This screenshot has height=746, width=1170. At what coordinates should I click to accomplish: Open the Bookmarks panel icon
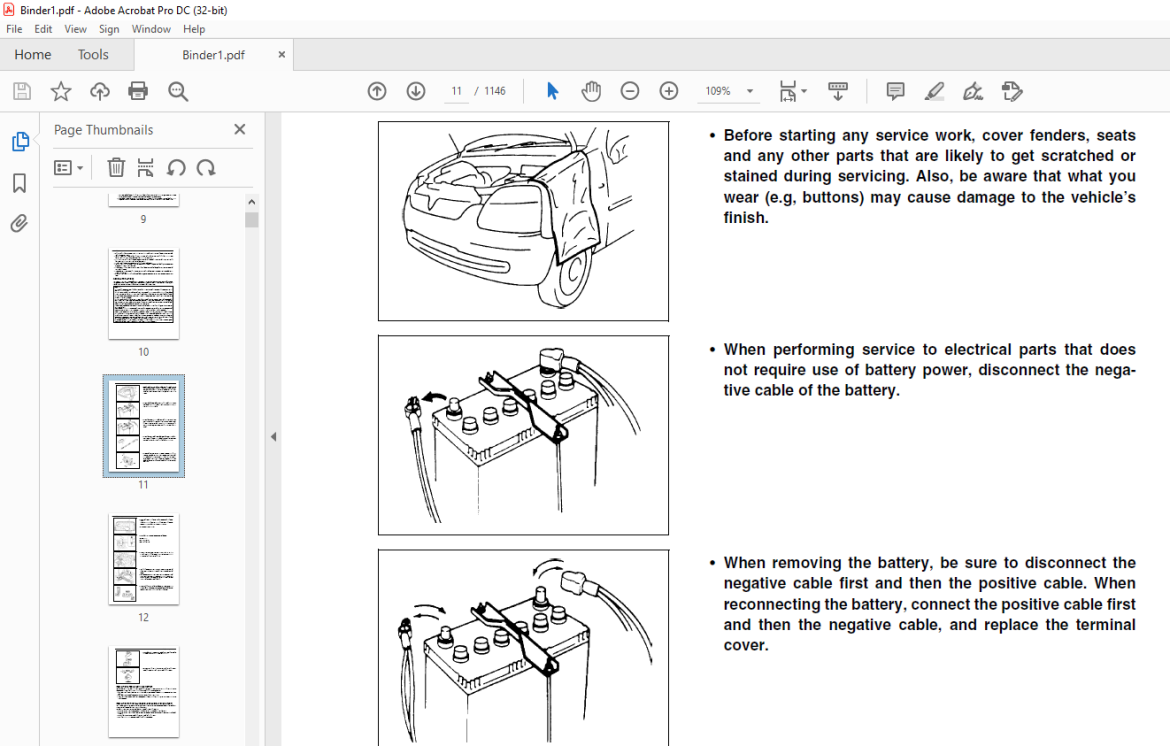(19, 183)
